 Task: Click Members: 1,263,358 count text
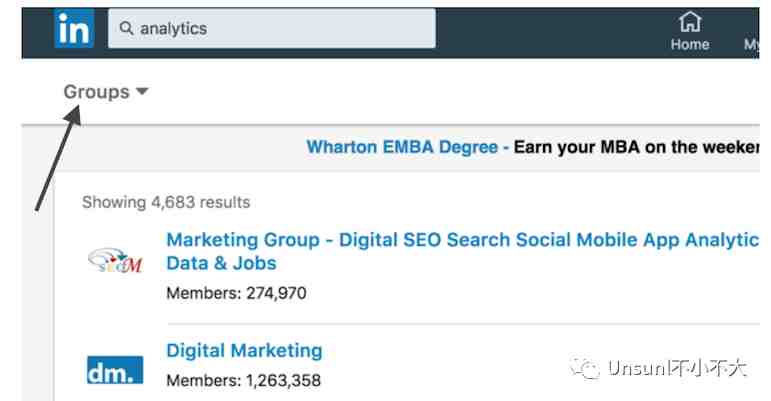pos(243,380)
